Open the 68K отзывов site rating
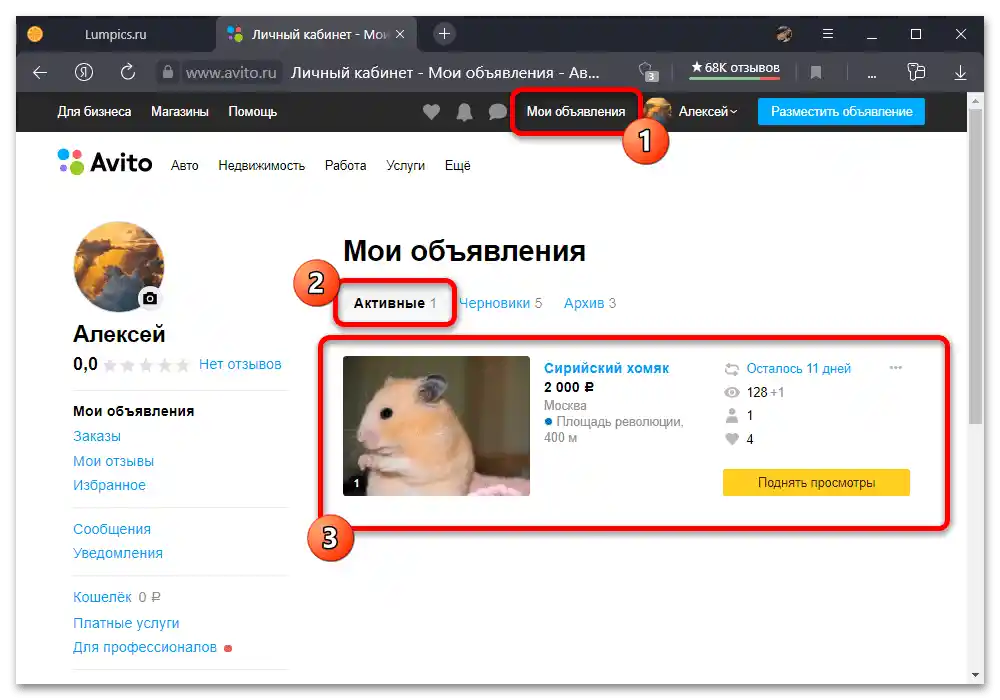Viewport: 1000px width, 700px height. tap(735, 68)
